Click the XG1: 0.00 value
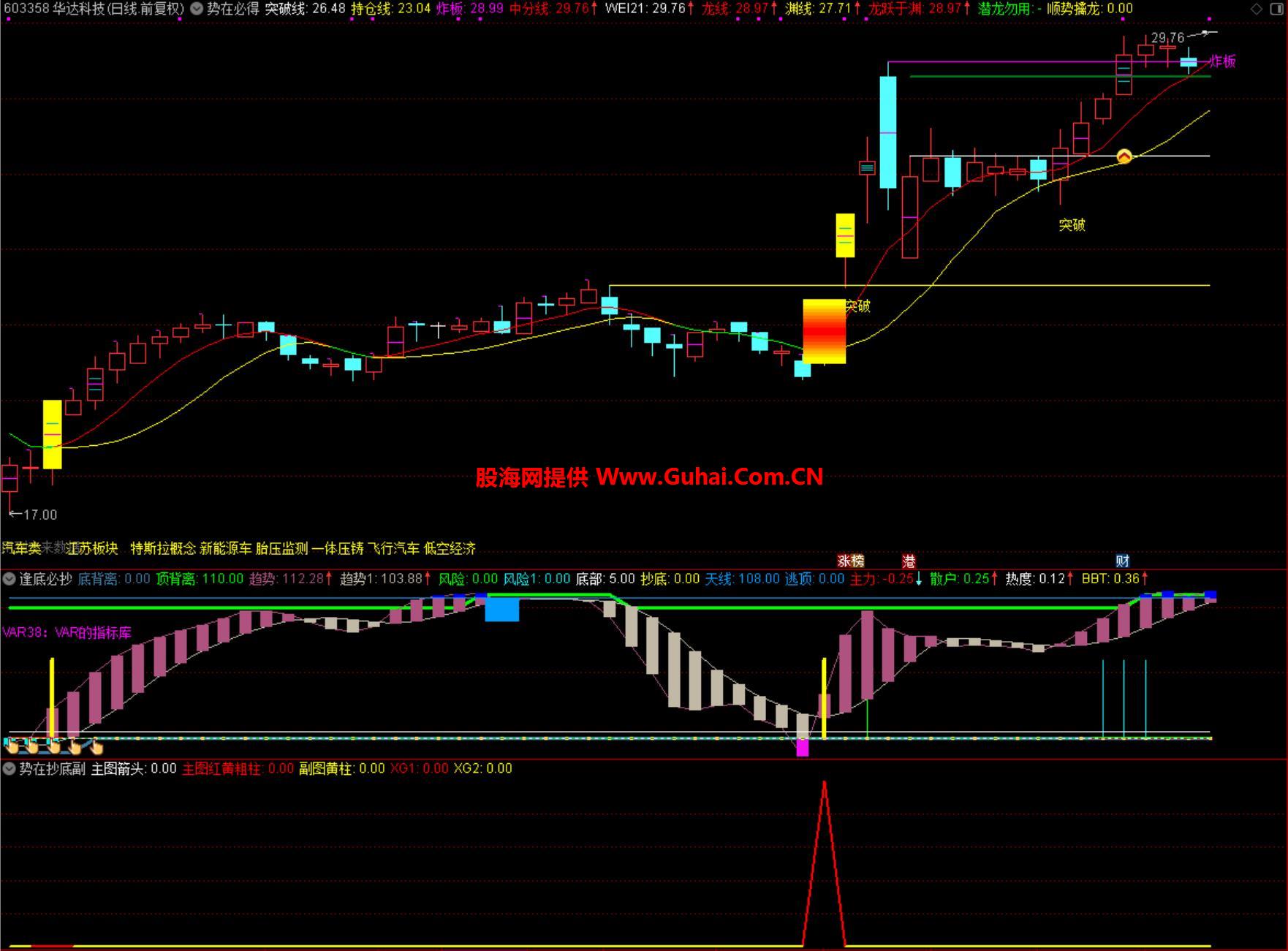 point(419,768)
